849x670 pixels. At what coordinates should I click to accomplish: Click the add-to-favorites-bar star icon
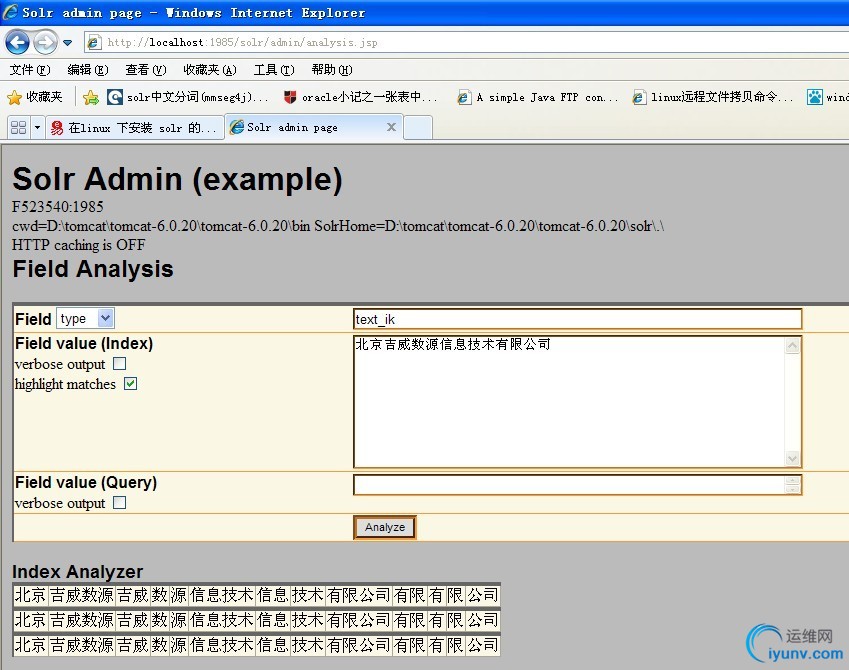coord(91,97)
